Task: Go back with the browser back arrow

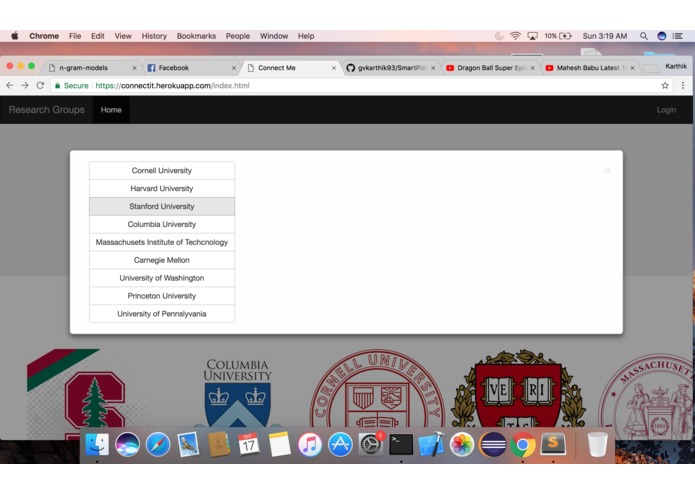Action: 10,86
